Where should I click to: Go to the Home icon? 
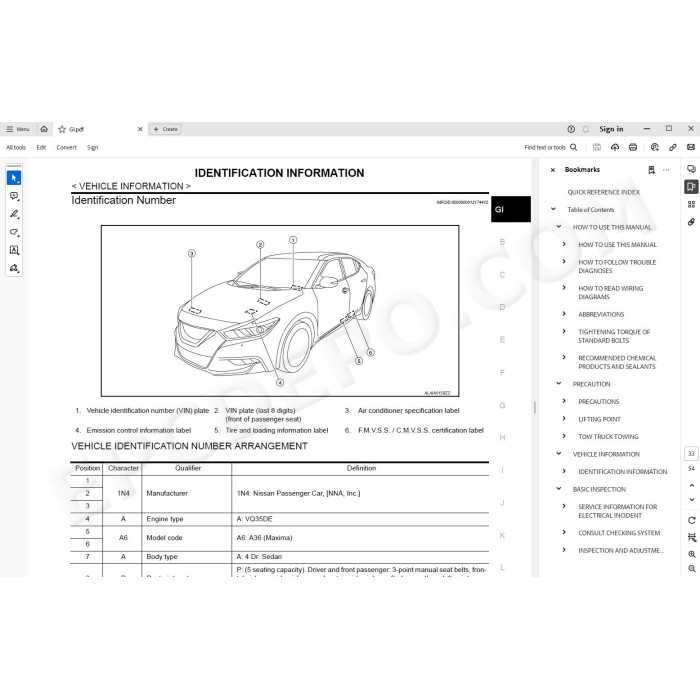tap(44, 129)
